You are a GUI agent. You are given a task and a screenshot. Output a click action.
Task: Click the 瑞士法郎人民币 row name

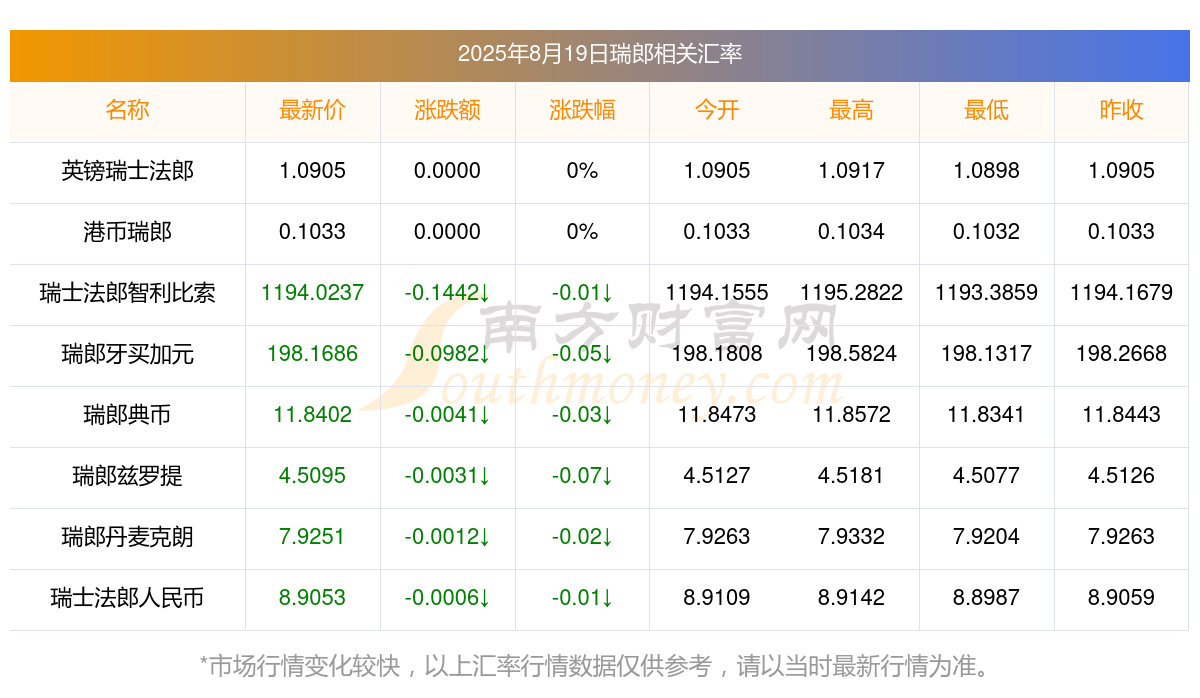tap(127, 598)
